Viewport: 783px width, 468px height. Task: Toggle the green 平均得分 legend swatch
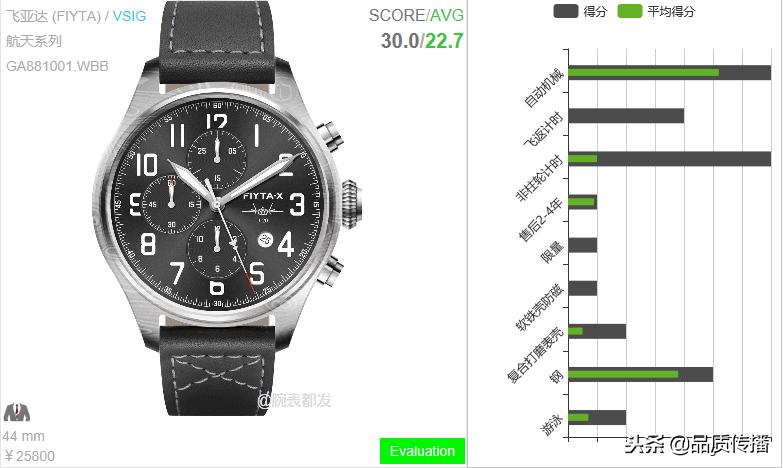[x=629, y=11]
